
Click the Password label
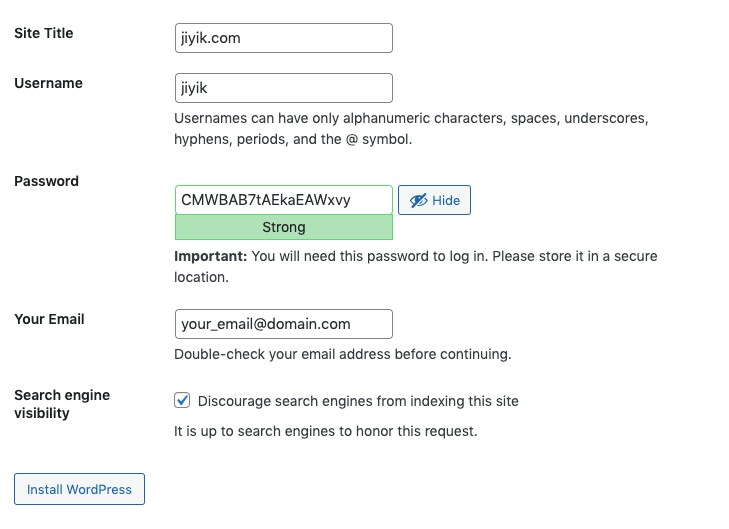coord(46,181)
